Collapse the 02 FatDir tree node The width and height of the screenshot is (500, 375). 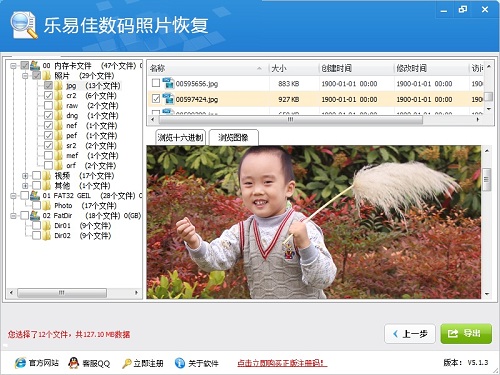13,216
